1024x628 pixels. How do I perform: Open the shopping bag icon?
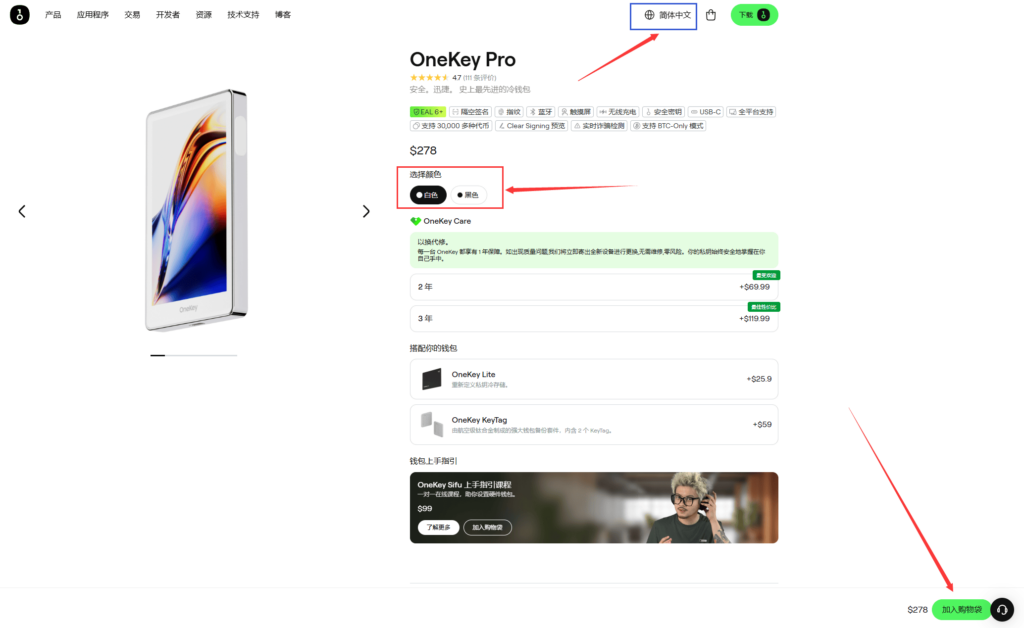click(711, 15)
